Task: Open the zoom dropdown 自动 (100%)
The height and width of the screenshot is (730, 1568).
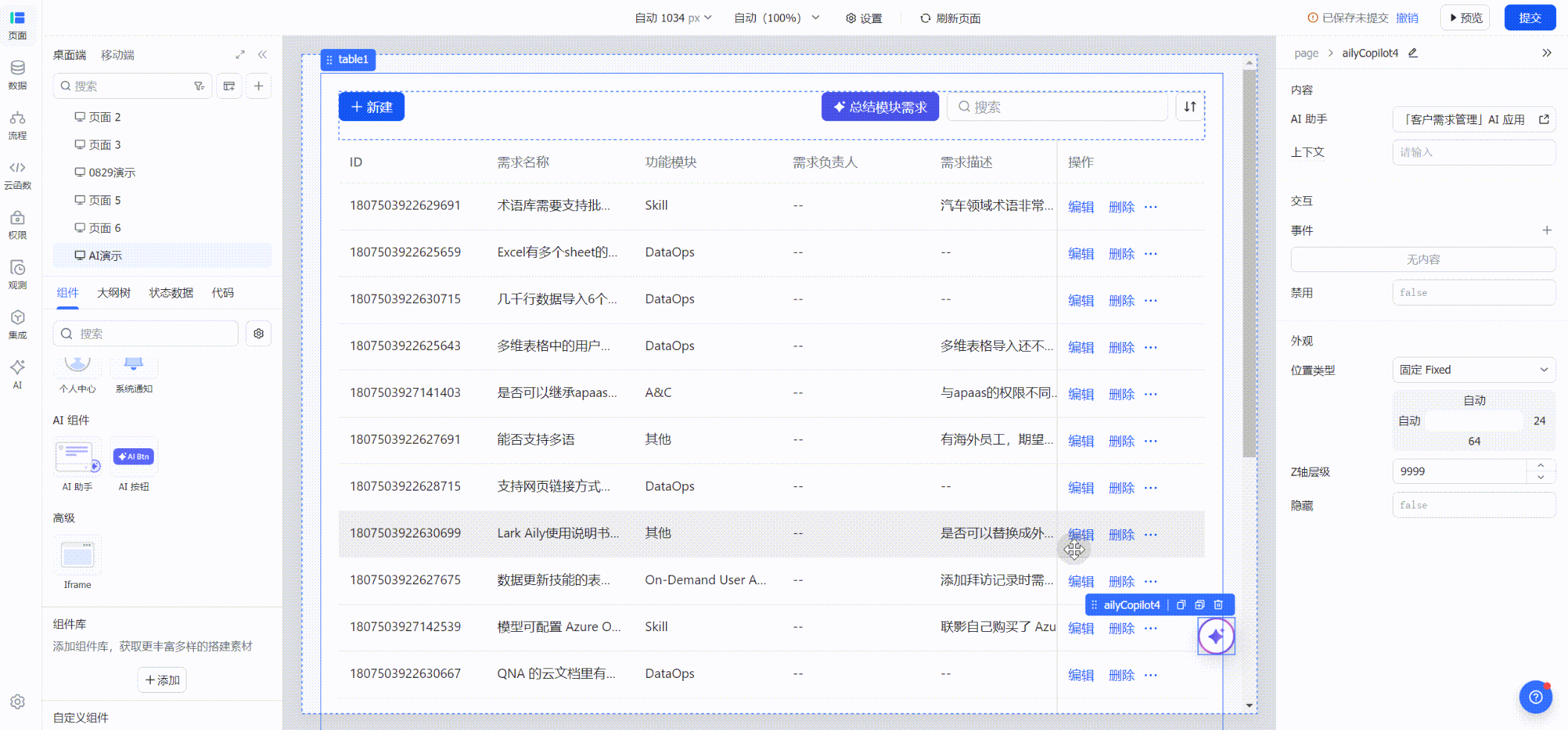Action: coord(777,18)
